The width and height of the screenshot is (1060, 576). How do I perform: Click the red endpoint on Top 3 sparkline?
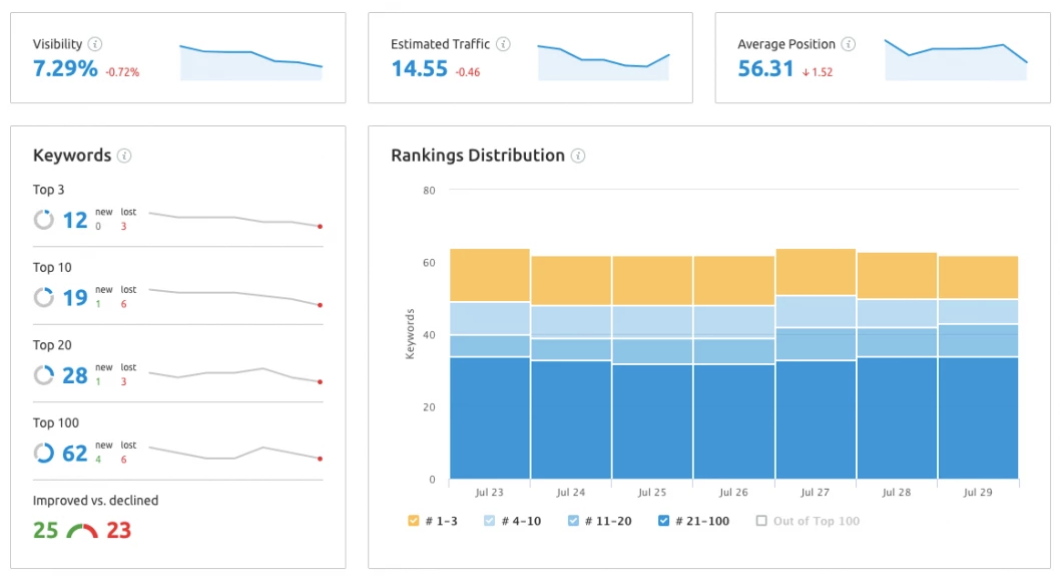319,227
